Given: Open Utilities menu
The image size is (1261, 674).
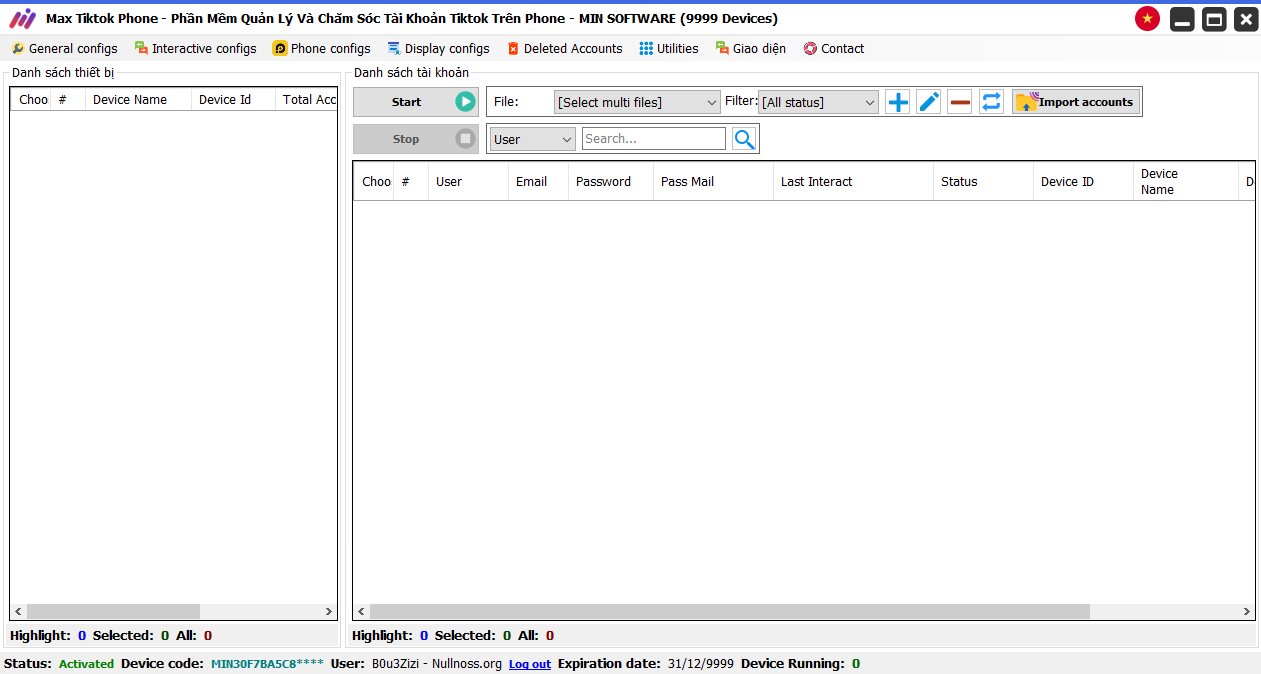Looking at the screenshot, I should (669, 48).
